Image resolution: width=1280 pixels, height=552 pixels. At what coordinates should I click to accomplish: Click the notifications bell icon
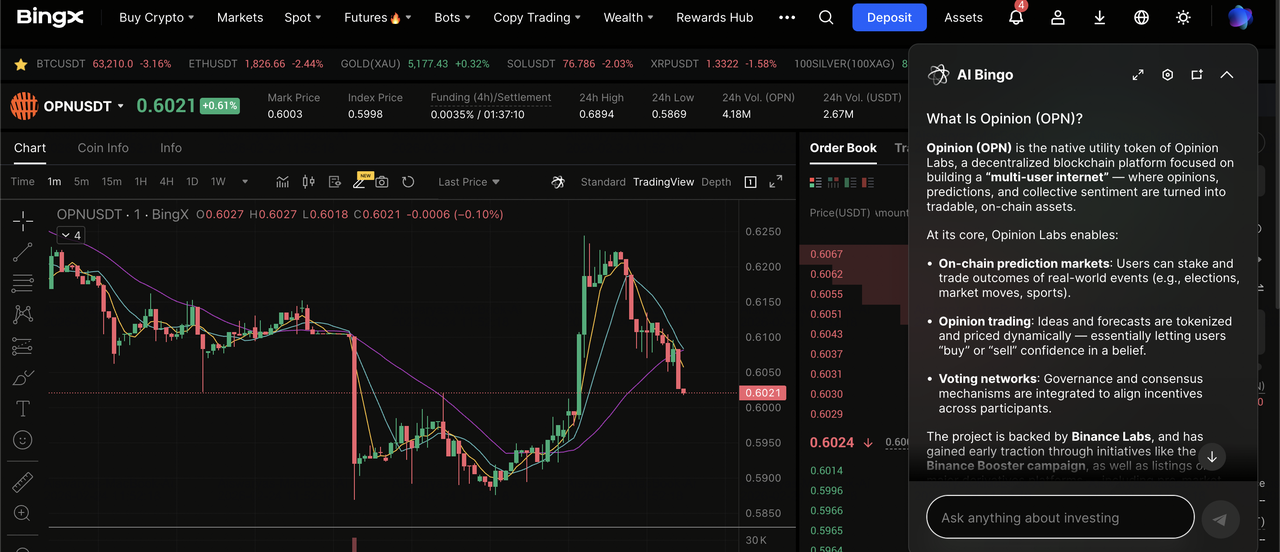tap(1016, 18)
